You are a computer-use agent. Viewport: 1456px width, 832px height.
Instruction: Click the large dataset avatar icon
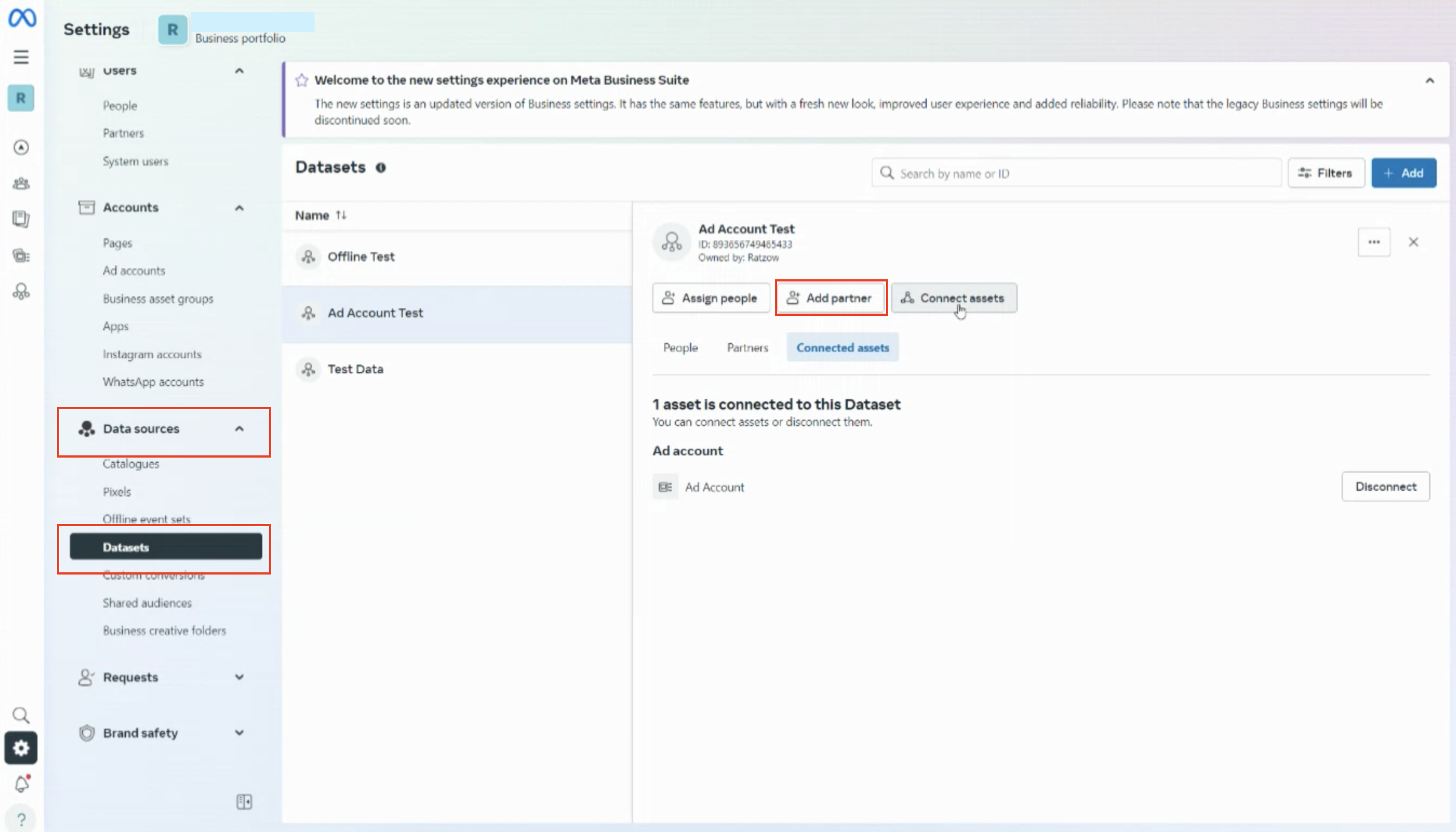(672, 242)
